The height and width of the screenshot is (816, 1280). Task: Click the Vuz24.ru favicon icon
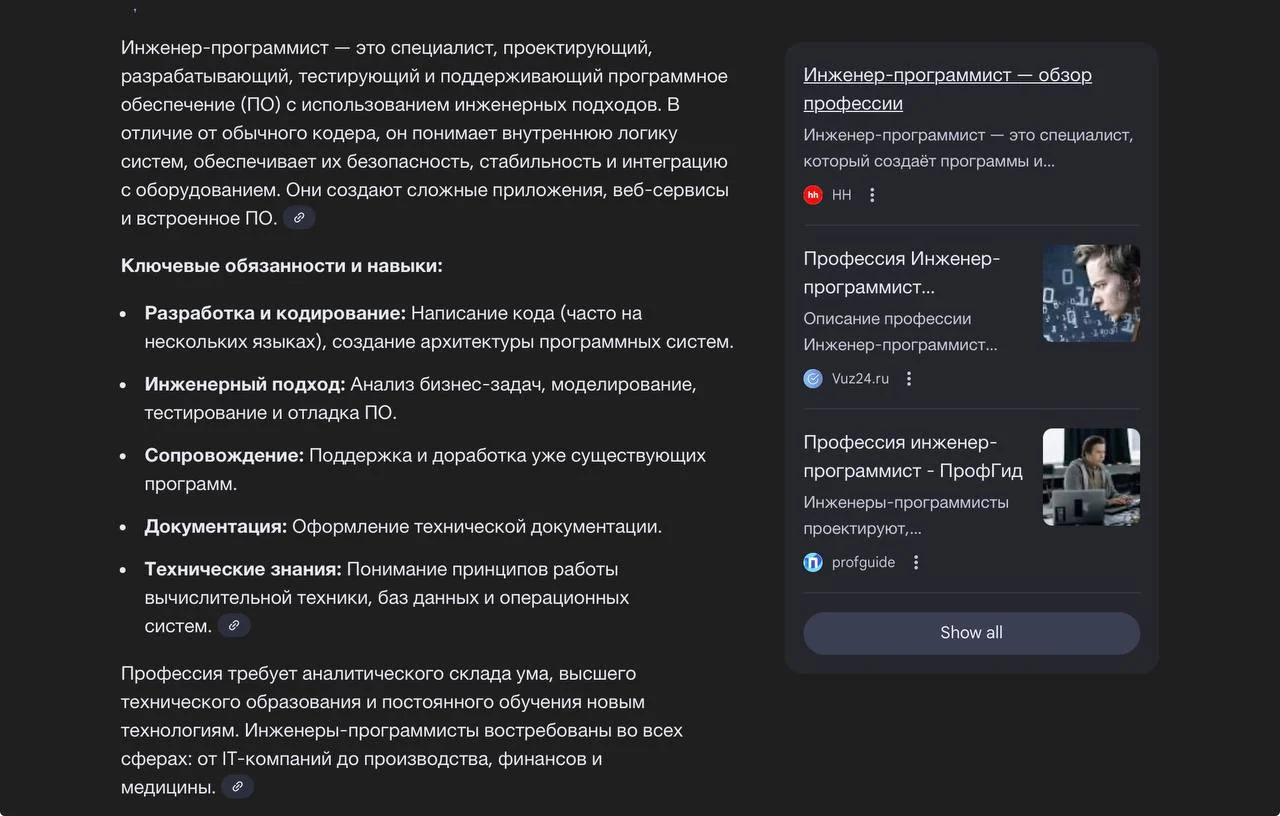pos(813,378)
